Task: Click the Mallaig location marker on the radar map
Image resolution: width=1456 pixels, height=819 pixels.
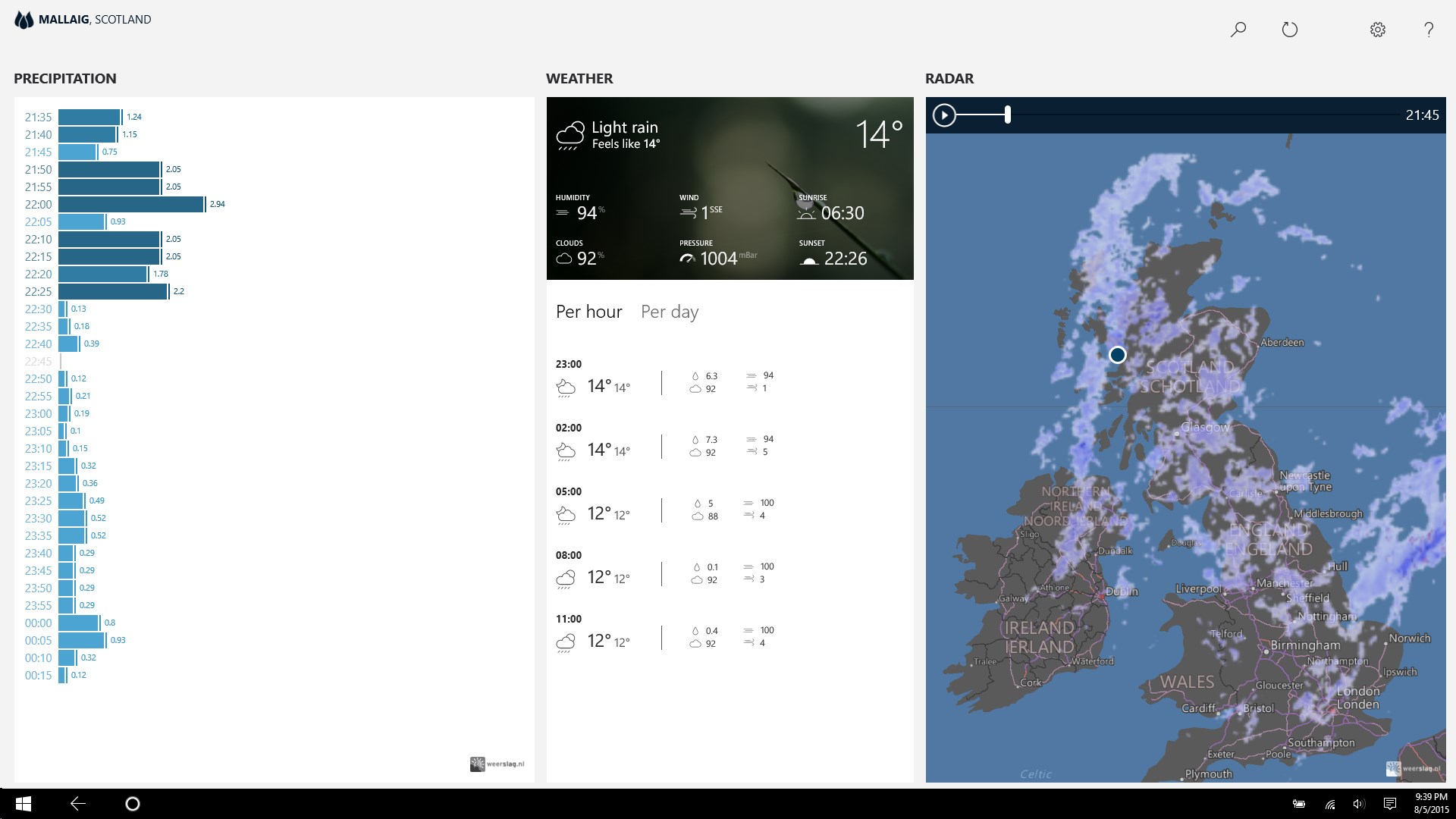Action: click(1117, 354)
